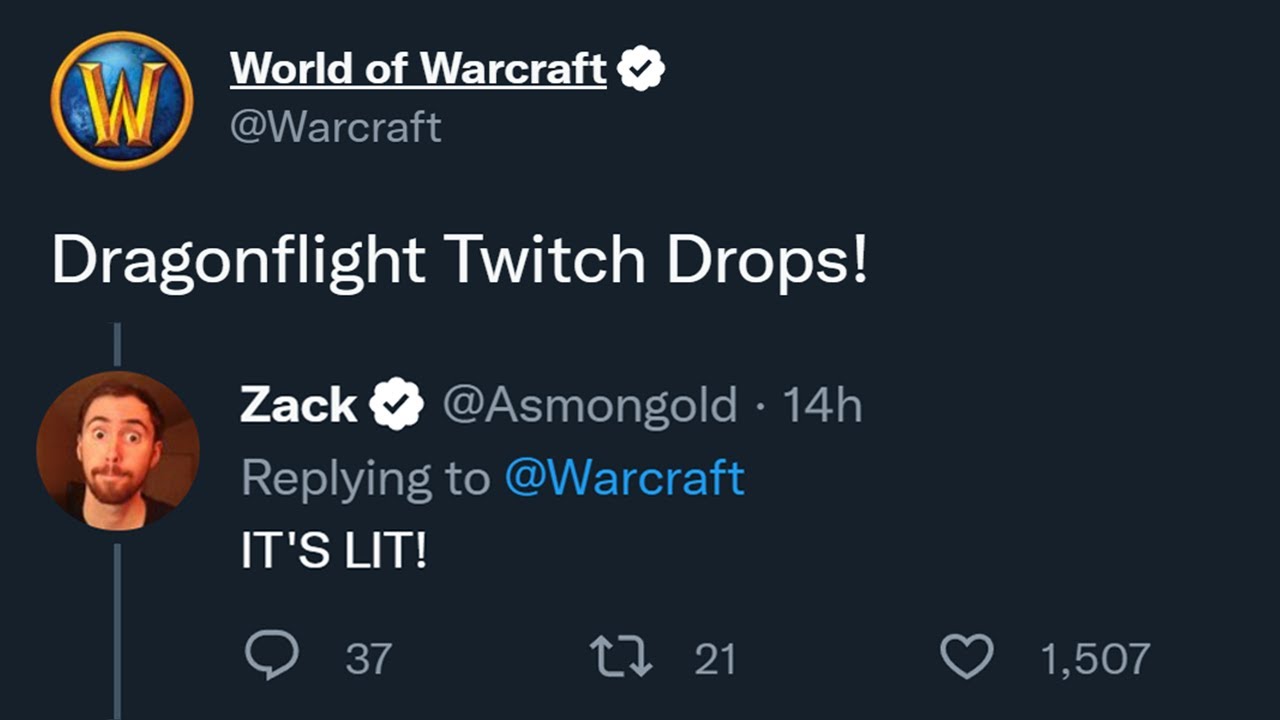
Task: Like the reply with the heart icon
Action: 967,657
